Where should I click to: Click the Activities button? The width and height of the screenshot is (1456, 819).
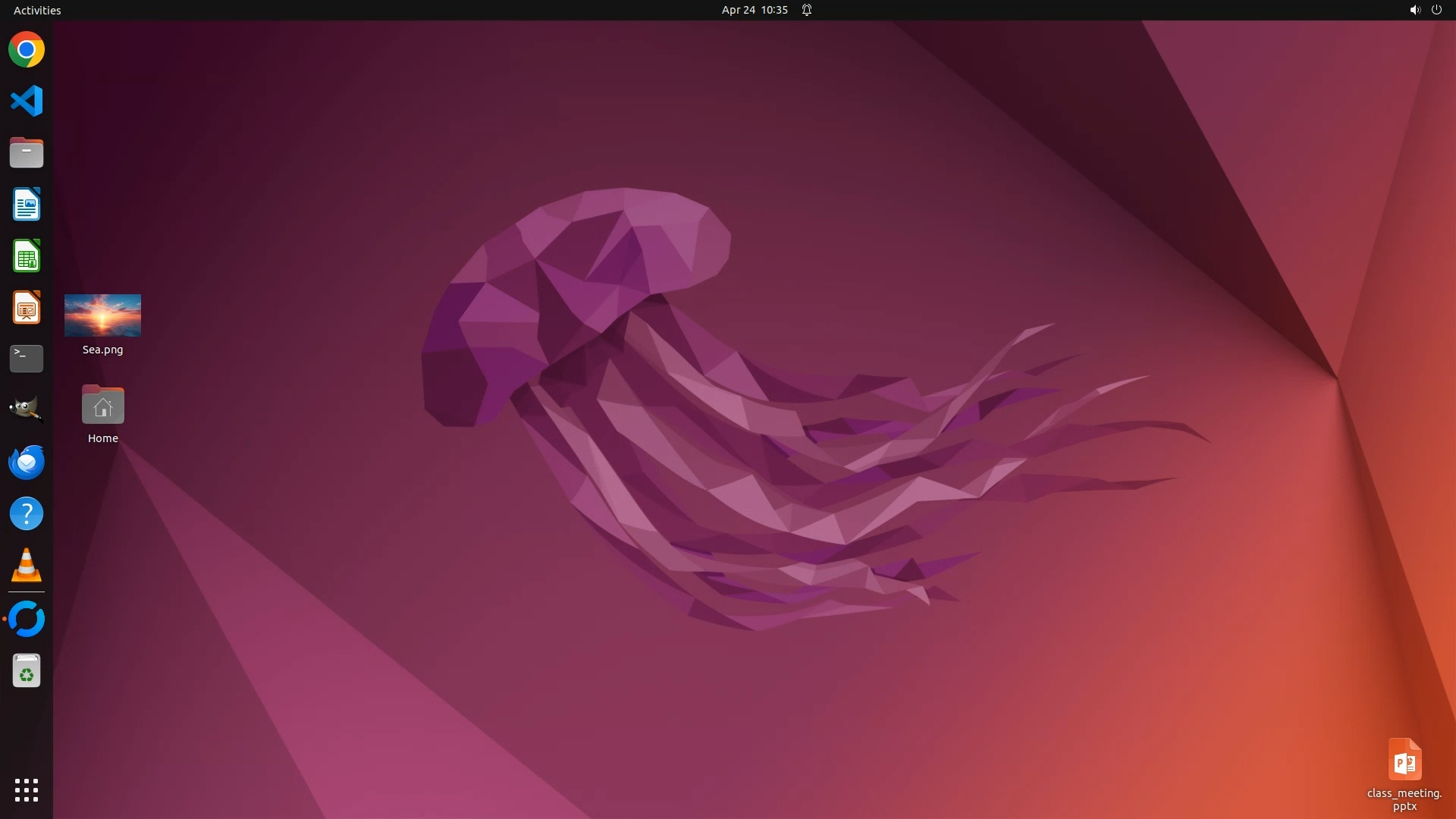(x=37, y=10)
